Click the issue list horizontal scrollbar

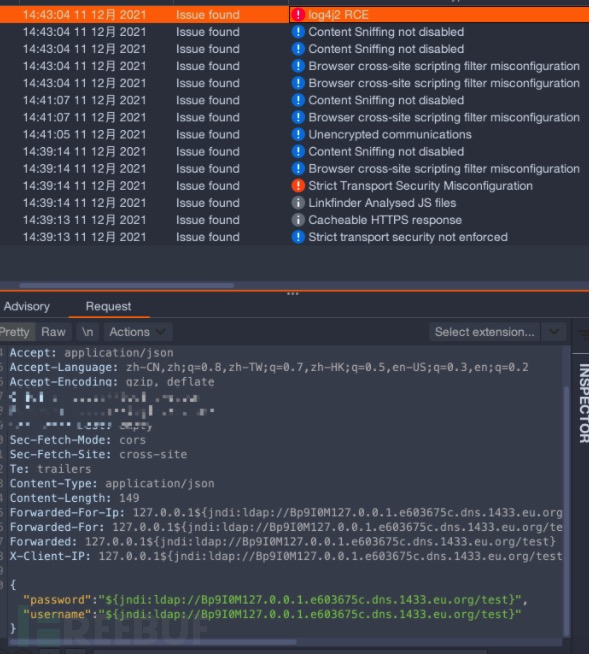[x=127, y=286]
